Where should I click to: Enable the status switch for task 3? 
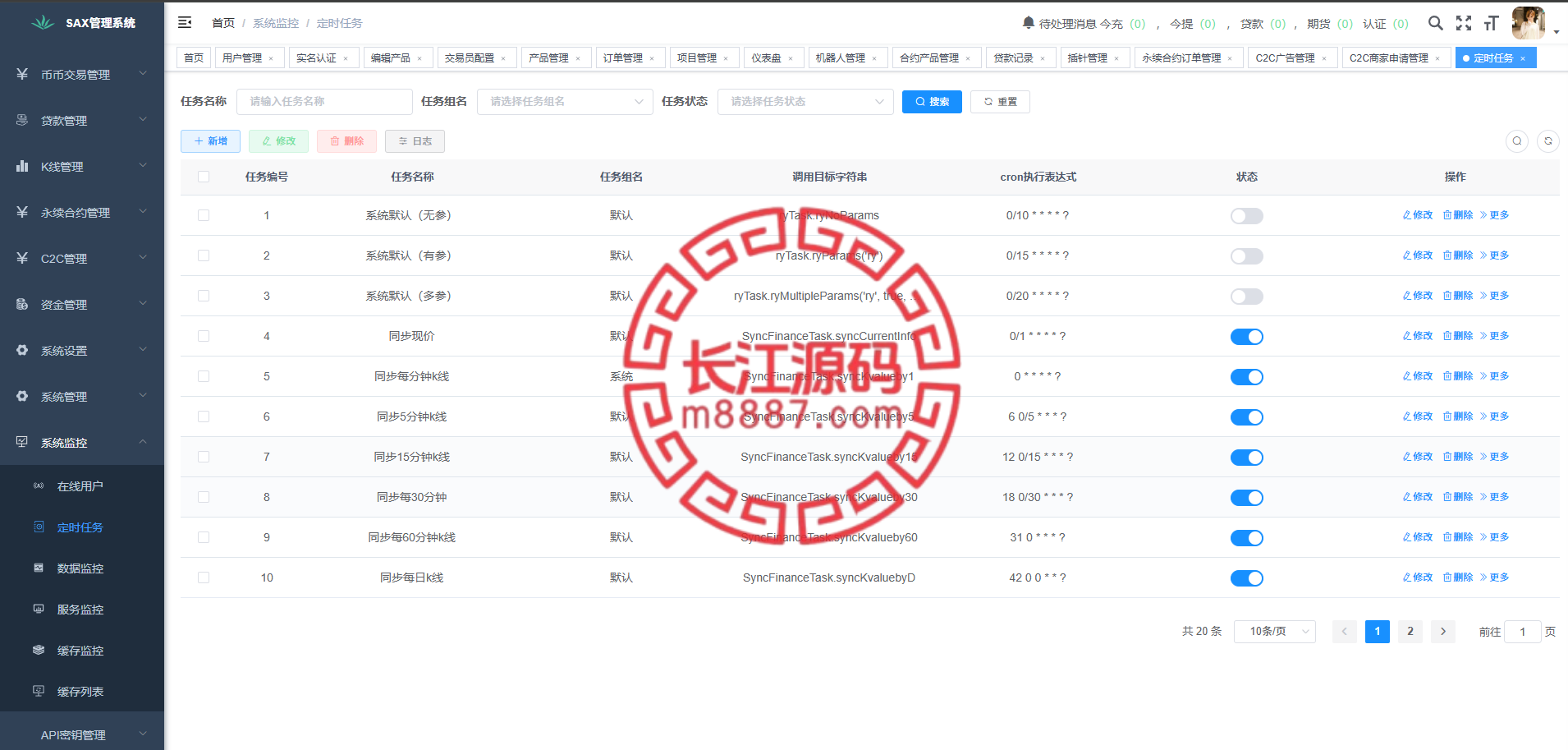point(1246,297)
